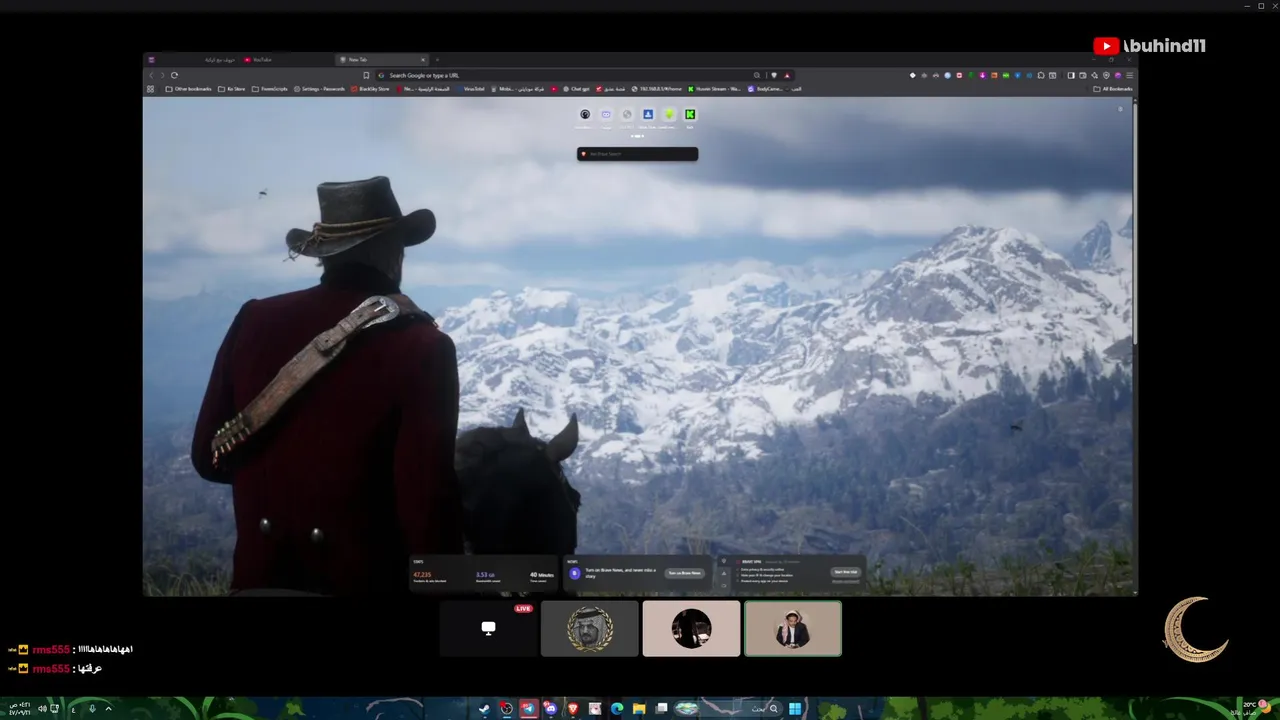Open Discord from the taskbar
Screen dimensions: 1280x720
click(551, 709)
